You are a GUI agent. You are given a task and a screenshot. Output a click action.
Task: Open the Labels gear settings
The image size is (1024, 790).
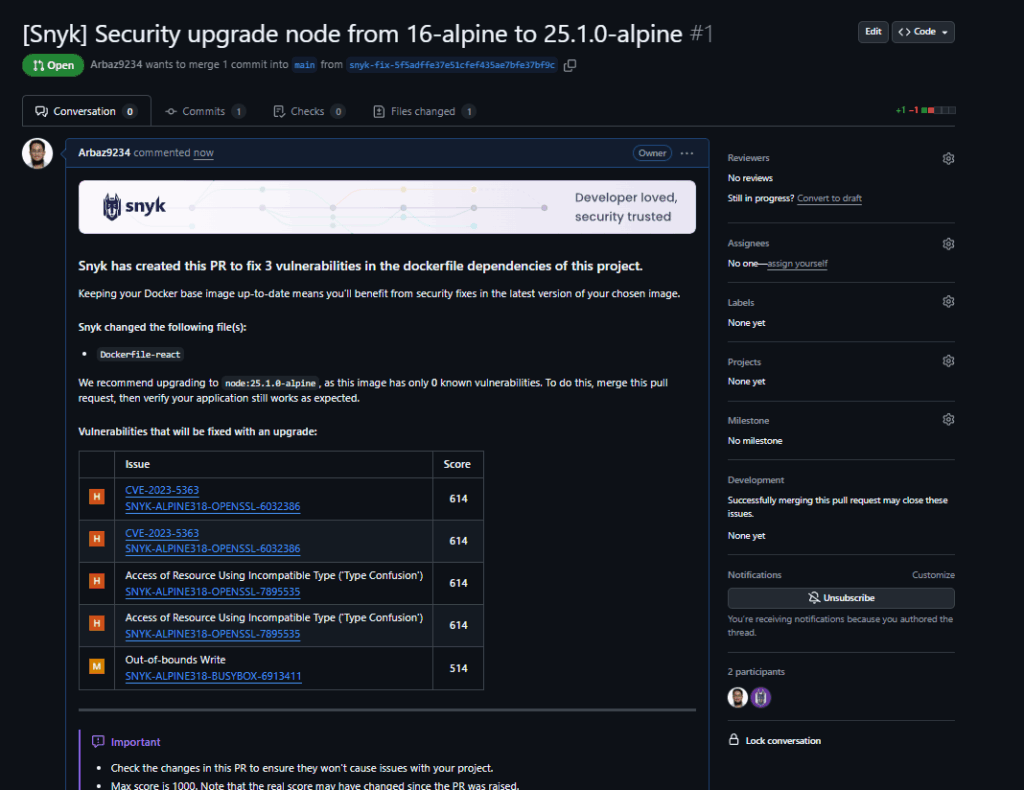tap(948, 302)
